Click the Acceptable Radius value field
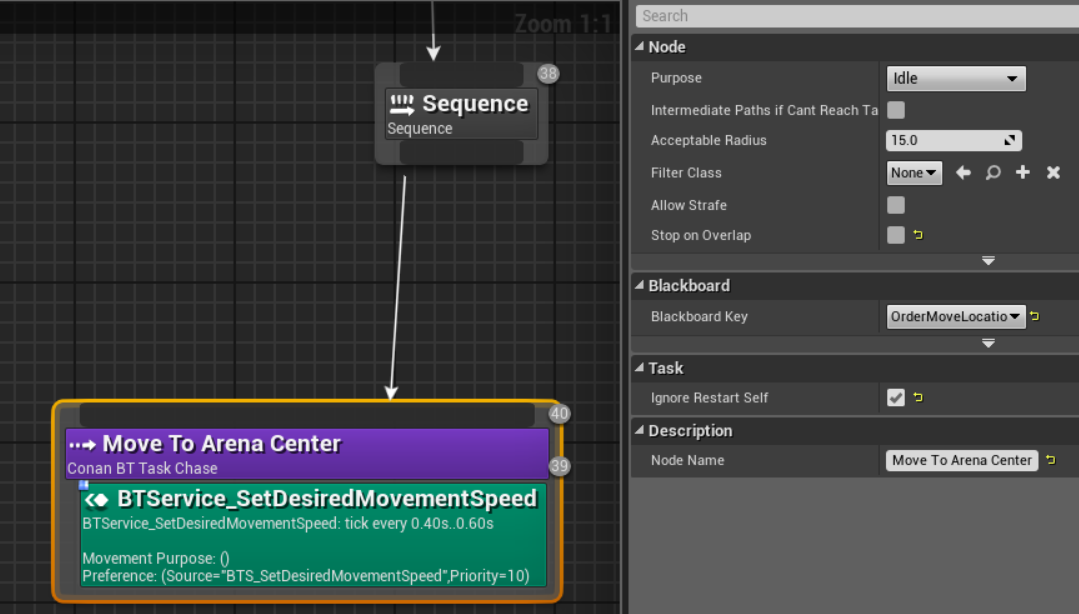This screenshot has height=614, width=1079. [x=945, y=141]
